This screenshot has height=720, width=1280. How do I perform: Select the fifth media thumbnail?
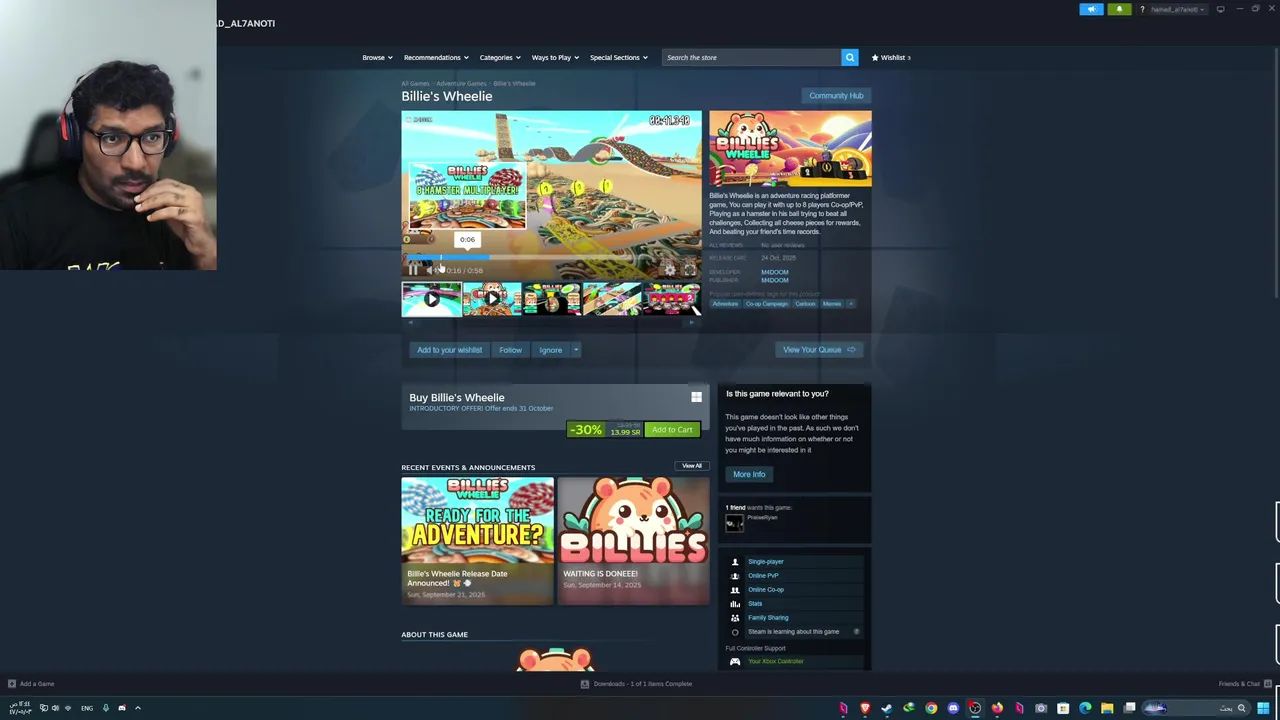(671, 298)
